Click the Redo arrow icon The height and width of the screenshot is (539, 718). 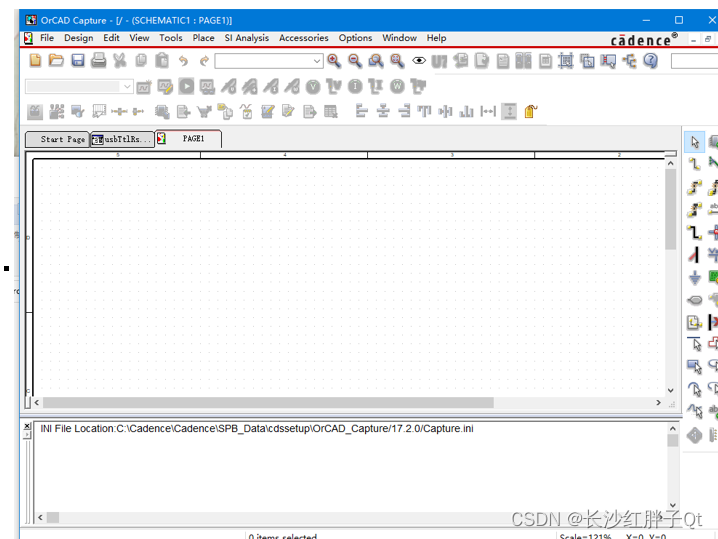tap(204, 60)
